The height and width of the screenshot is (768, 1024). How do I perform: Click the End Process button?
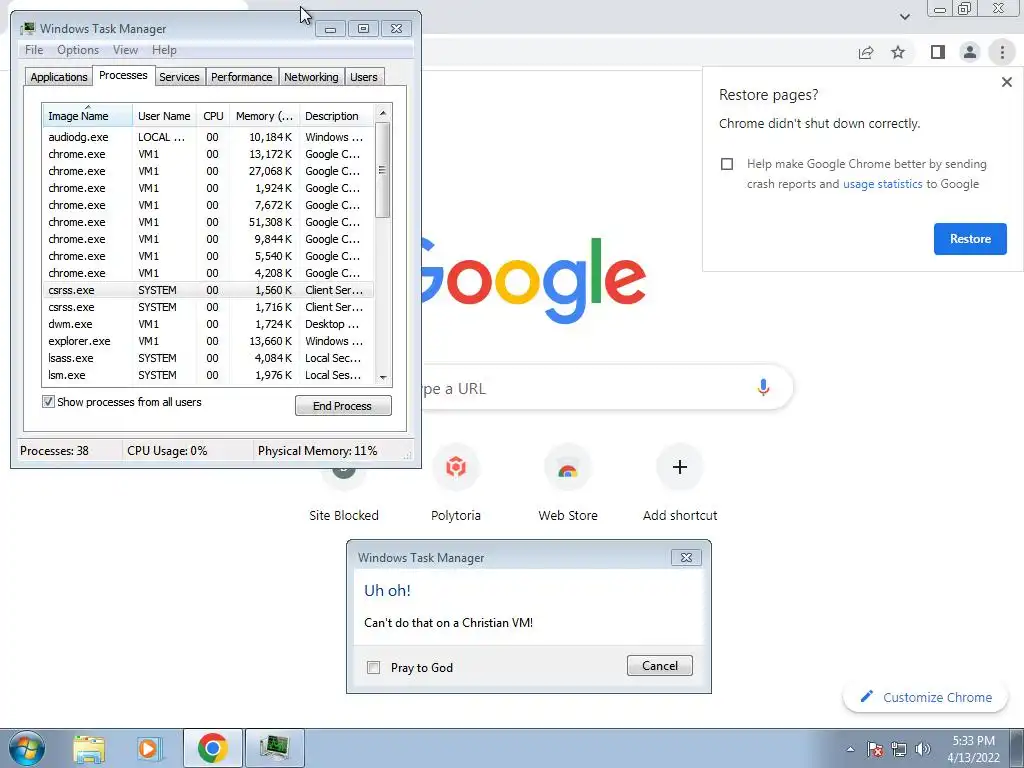pyautogui.click(x=343, y=406)
